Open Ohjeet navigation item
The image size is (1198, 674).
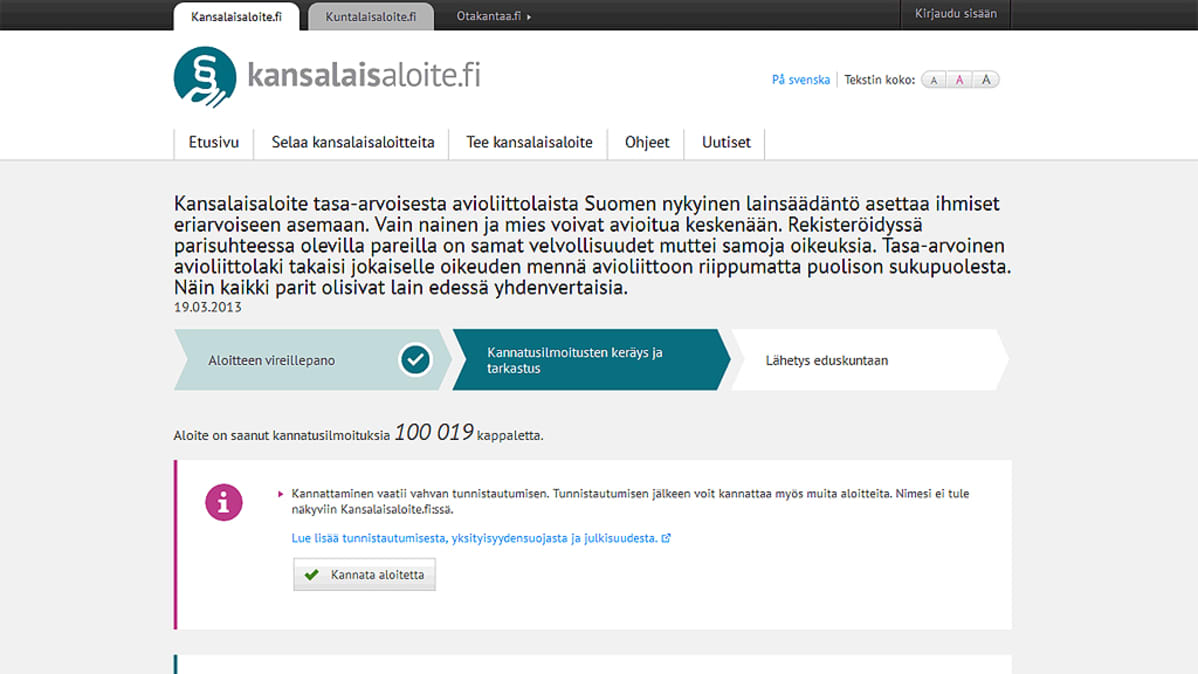click(x=647, y=143)
